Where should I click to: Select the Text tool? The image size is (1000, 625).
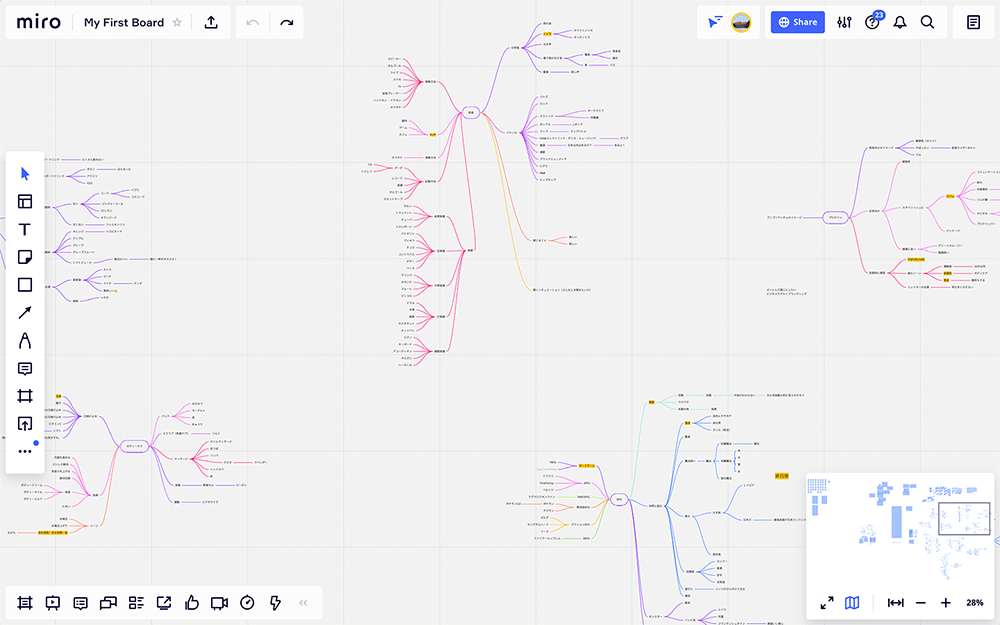(x=25, y=229)
